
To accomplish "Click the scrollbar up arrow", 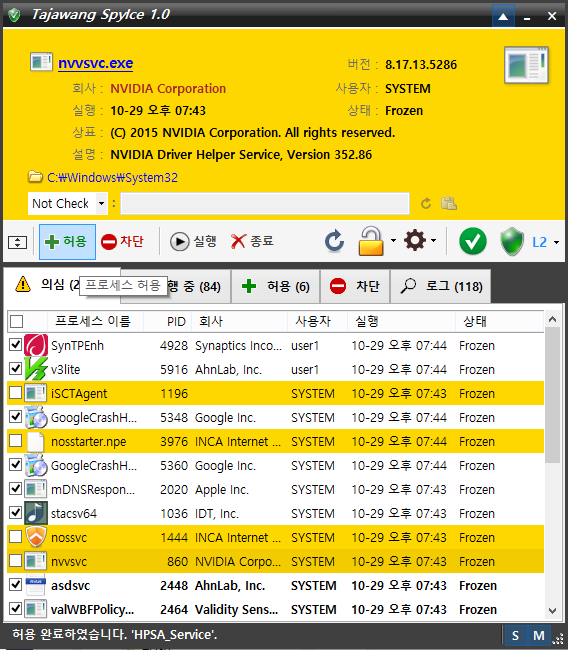I will coord(552,320).
